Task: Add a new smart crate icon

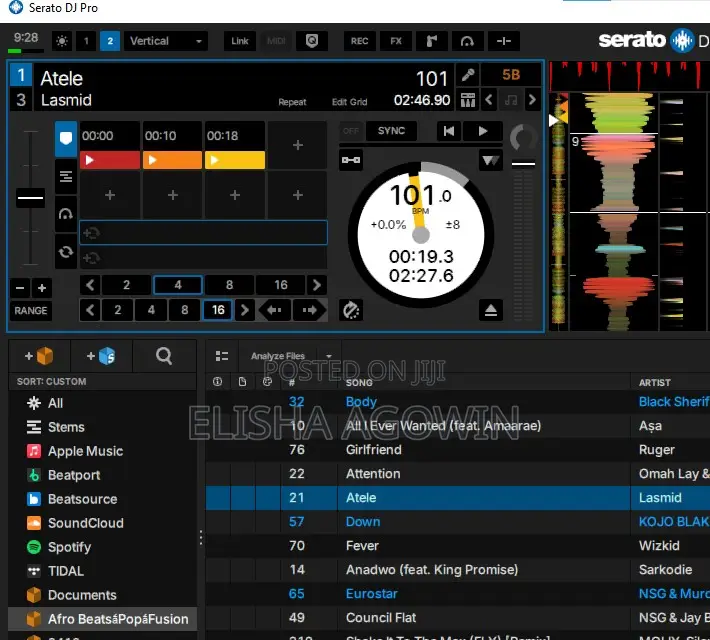Action: (x=101, y=356)
